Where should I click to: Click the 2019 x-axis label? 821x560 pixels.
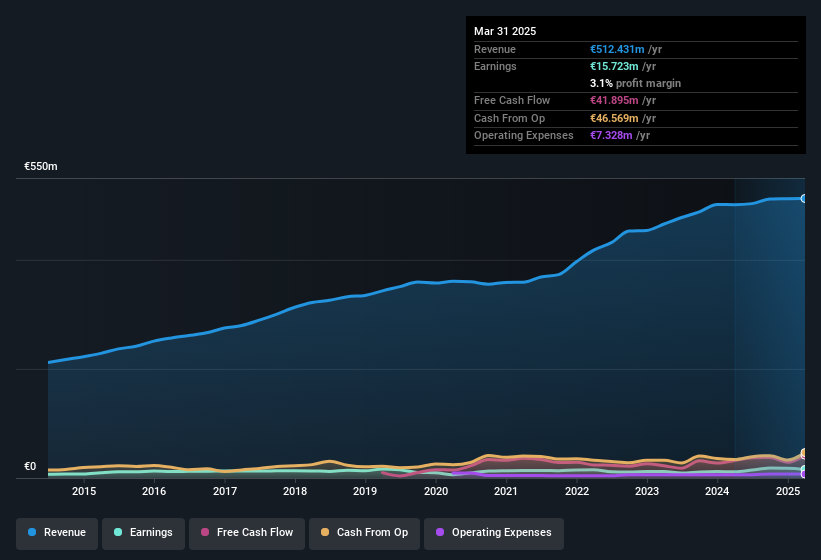[365, 491]
